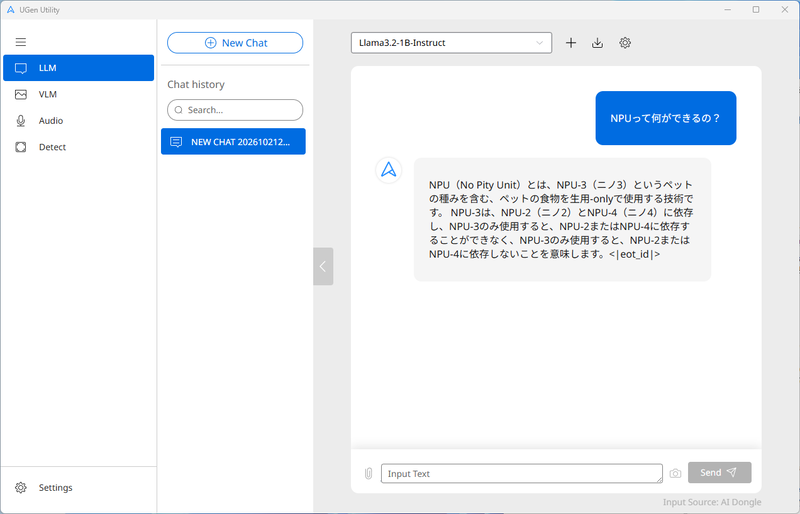Click the assistant NPU response text
The height and width of the screenshot is (514, 800).
(x=561, y=219)
